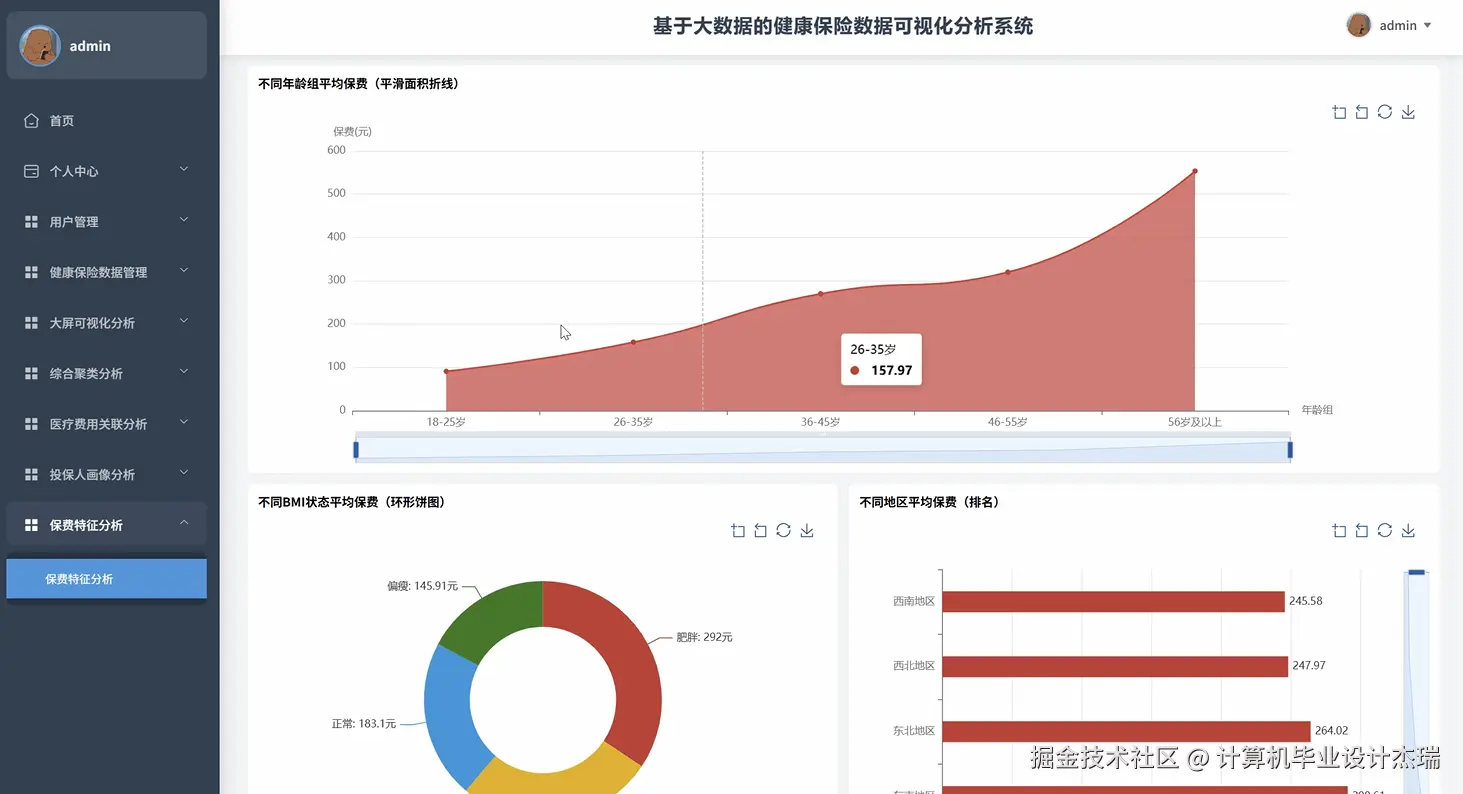Expand the 用户管理 menu chevron

pos(184,220)
